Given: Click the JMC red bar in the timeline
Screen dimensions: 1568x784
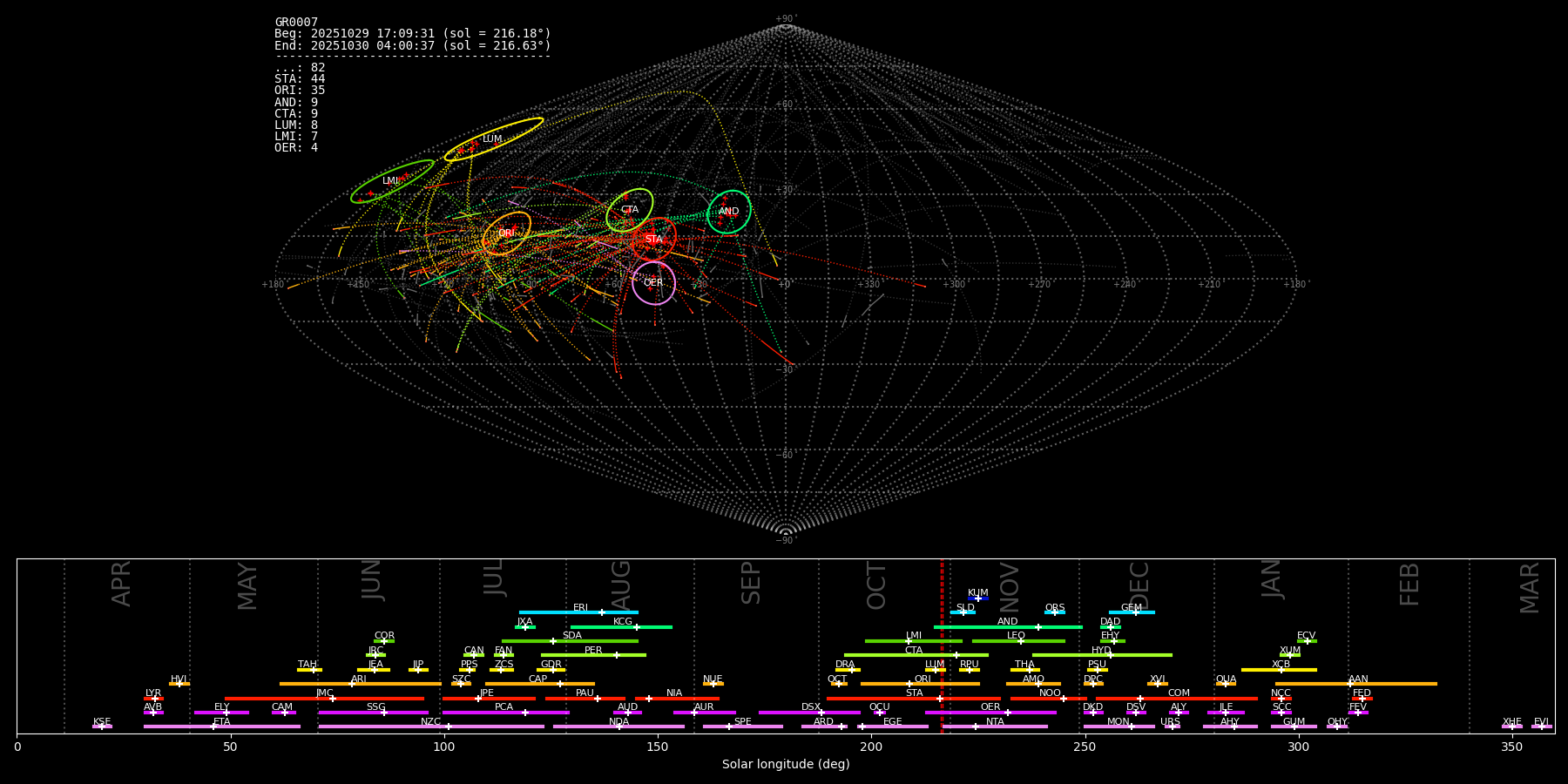Looking at the screenshot, I should point(325,699).
